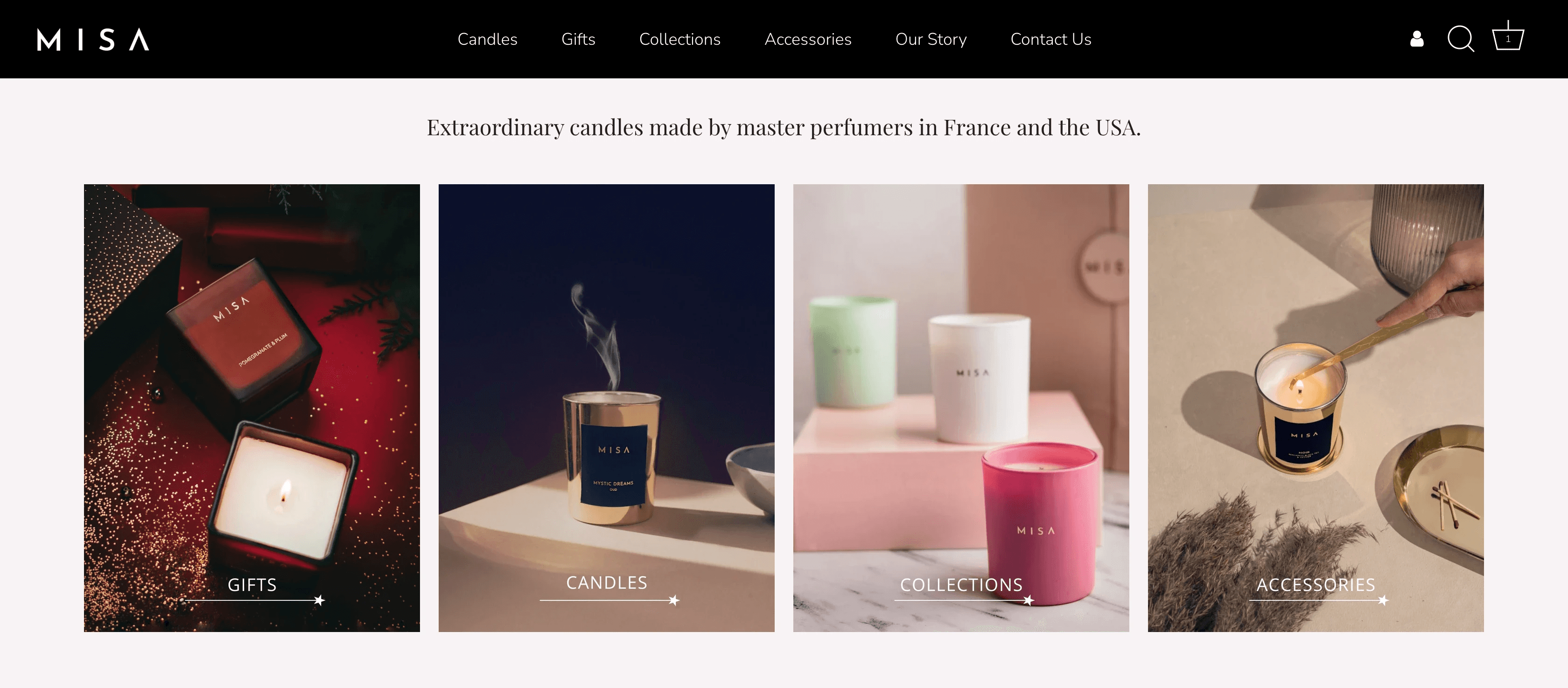Click the star arrow under COLLECTIONS
Screen dimensions: 1568x688
(x=1028, y=600)
